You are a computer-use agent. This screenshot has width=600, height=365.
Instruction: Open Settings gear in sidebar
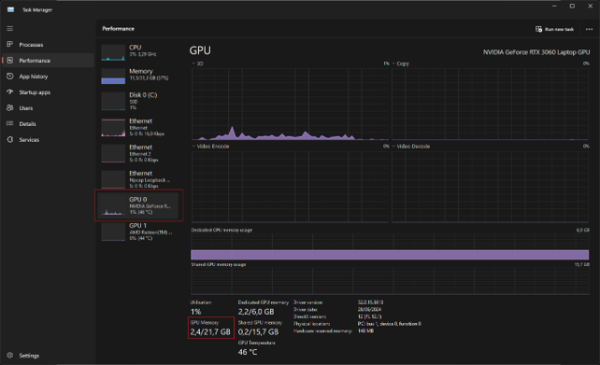point(10,355)
